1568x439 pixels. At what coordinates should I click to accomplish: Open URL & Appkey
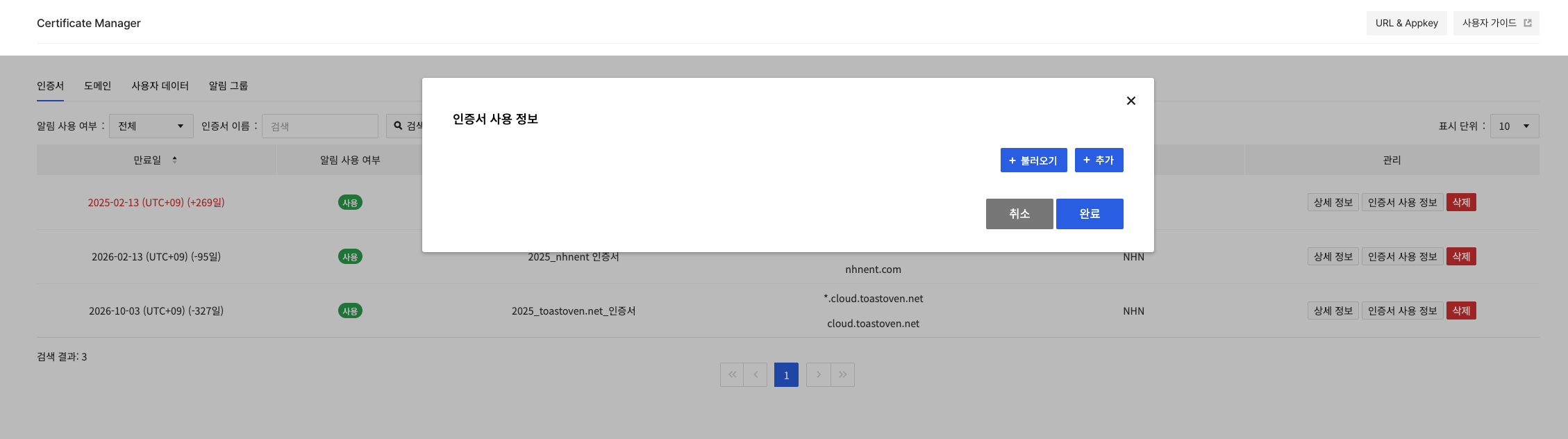click(1406, 23)
